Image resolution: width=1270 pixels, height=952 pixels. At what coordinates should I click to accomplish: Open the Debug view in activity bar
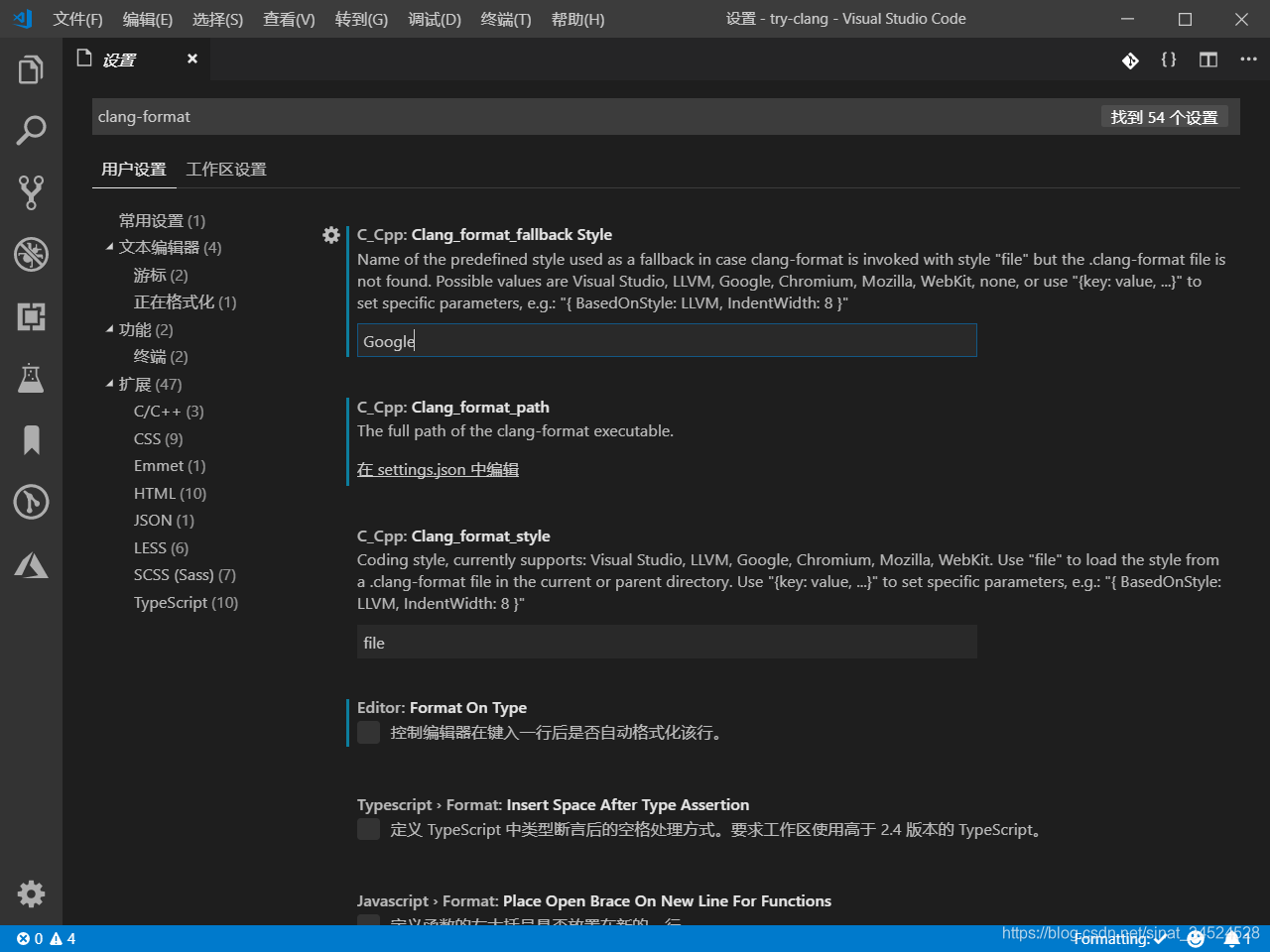click(31, 254)
